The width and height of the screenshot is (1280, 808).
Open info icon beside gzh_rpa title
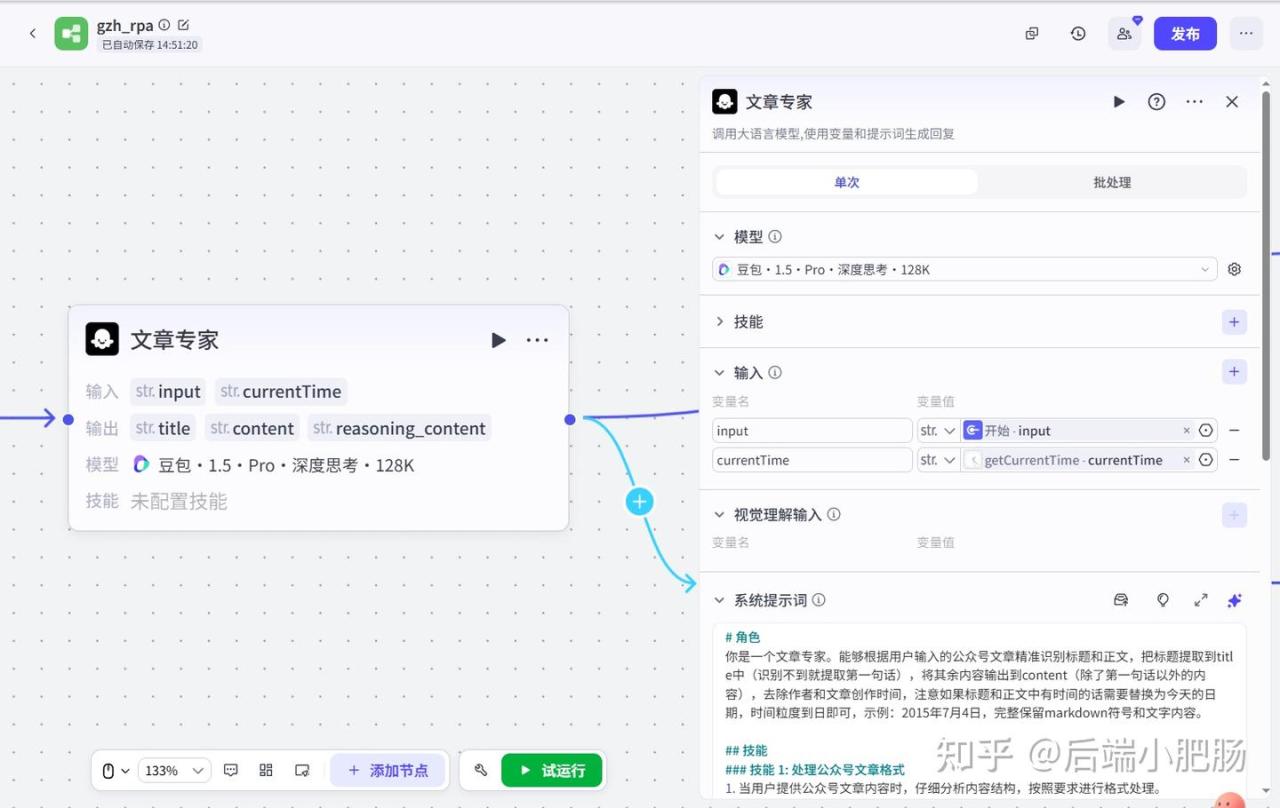click(x=164, y=25)
